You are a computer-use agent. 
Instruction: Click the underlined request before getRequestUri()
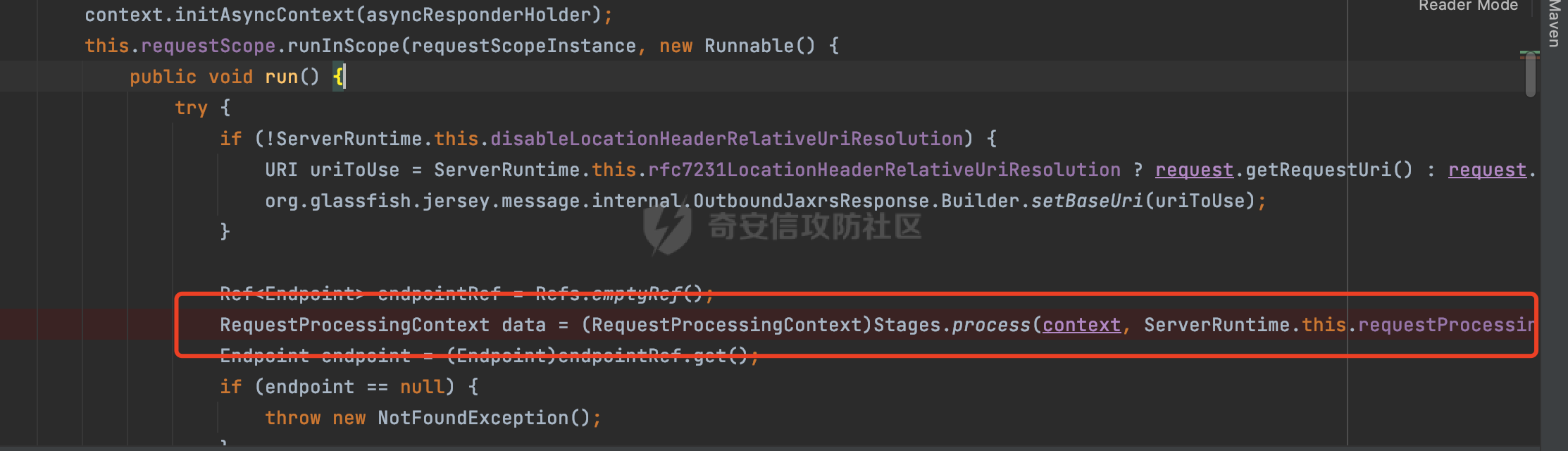coord(1194,170)
